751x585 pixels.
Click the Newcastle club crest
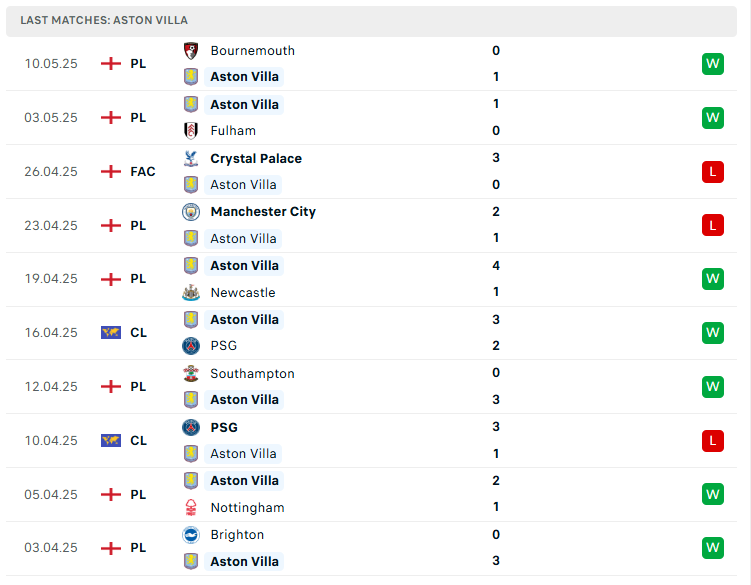tap(191, 292)
